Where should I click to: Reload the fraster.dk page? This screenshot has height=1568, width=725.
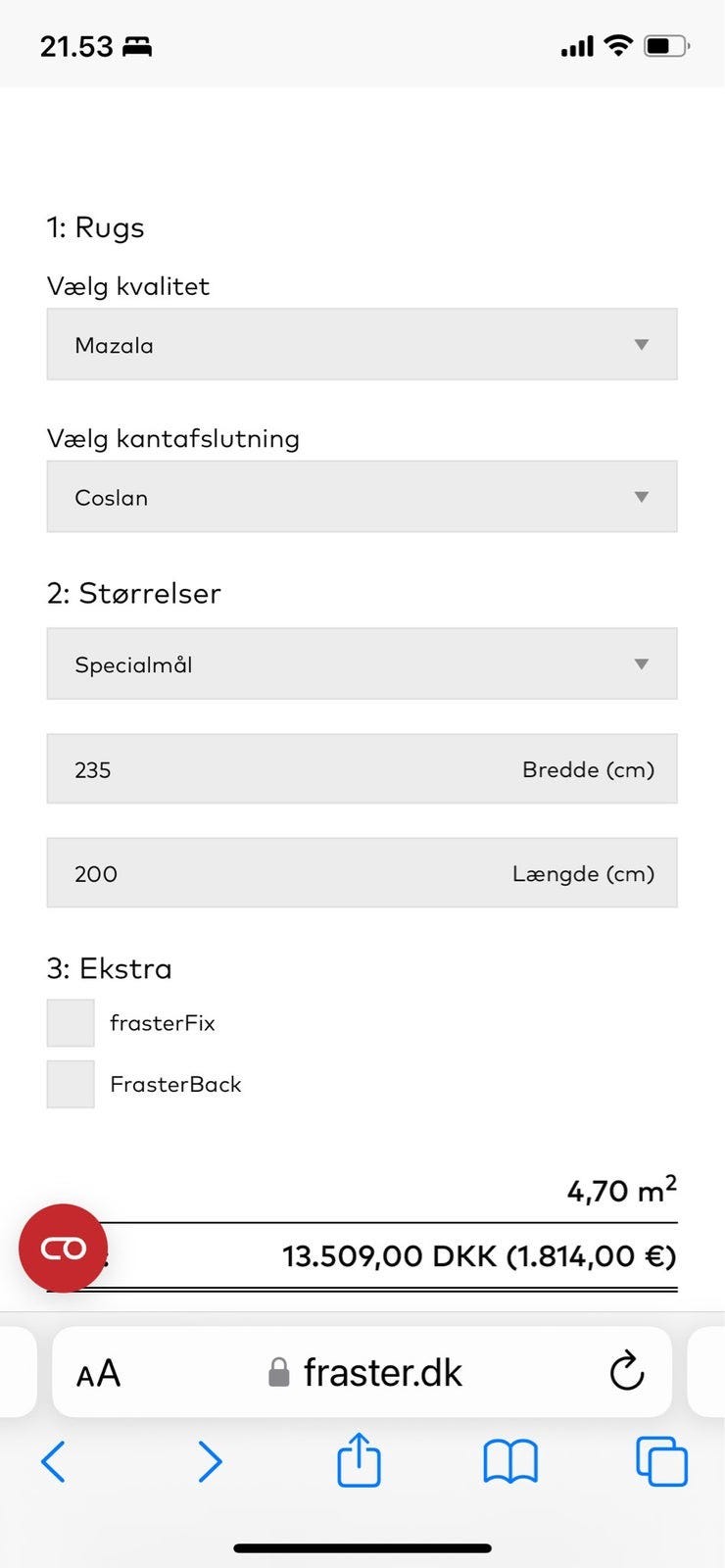point(626,1372)
